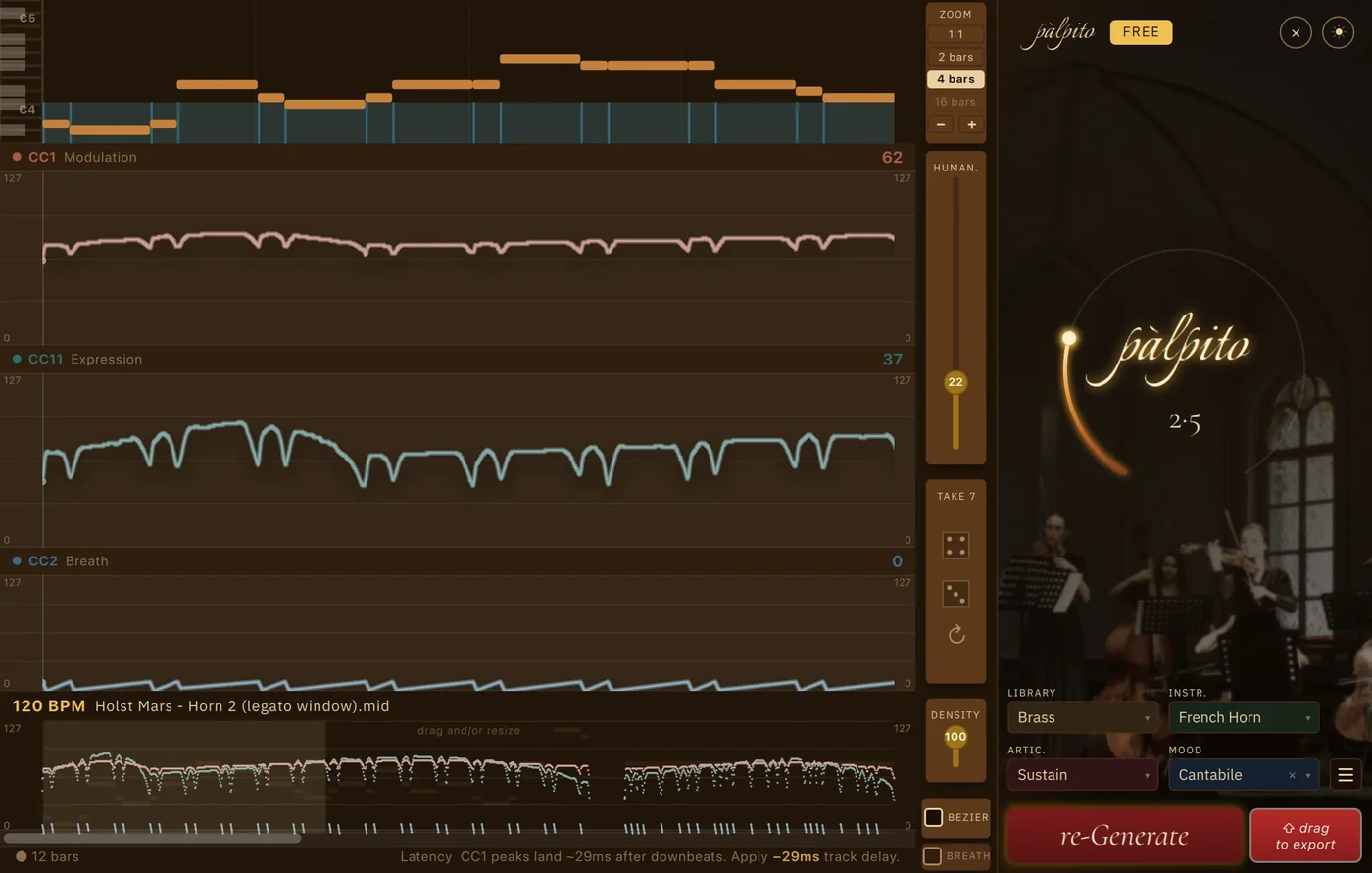Click the glowing dial knob on the arc

click(1069, 338)
